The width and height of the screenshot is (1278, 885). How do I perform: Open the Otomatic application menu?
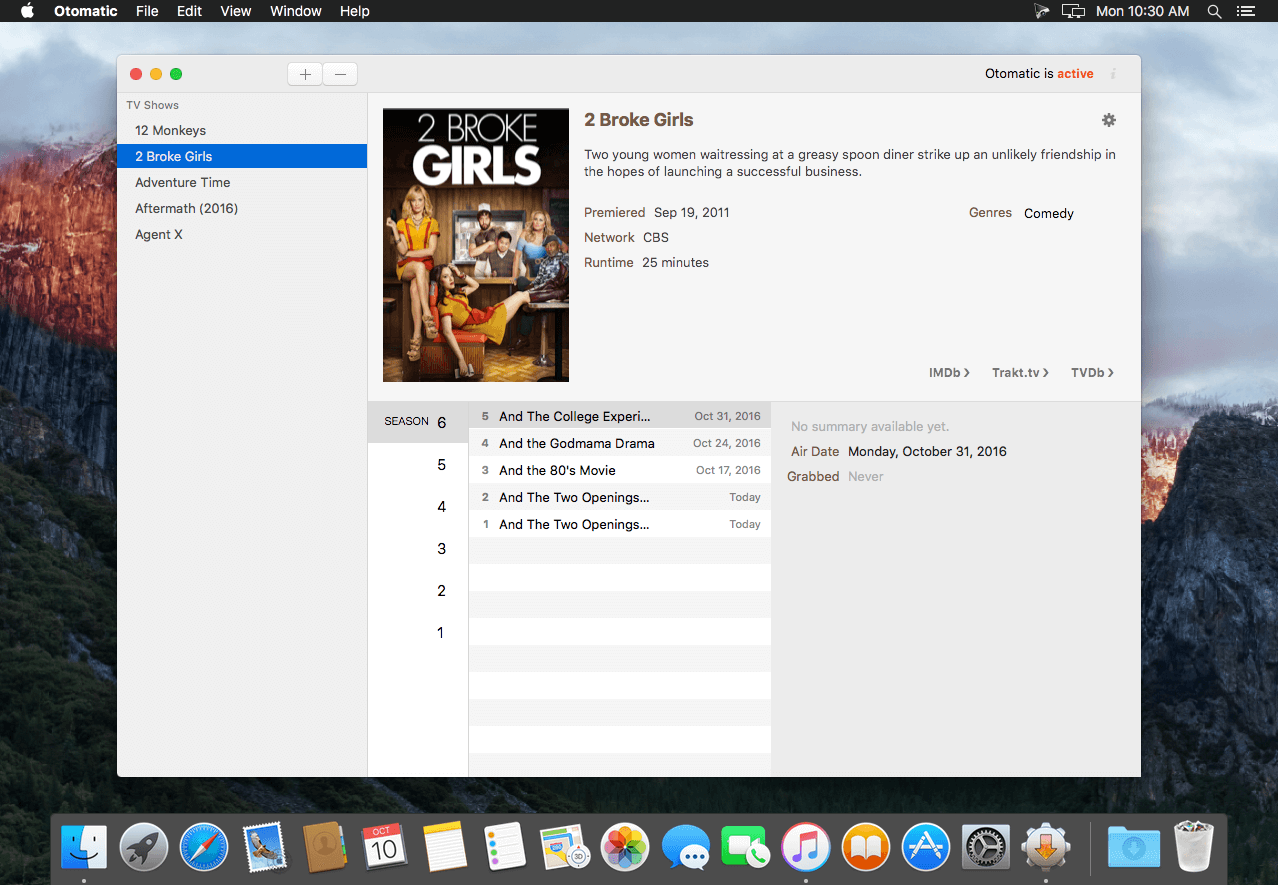86,11
